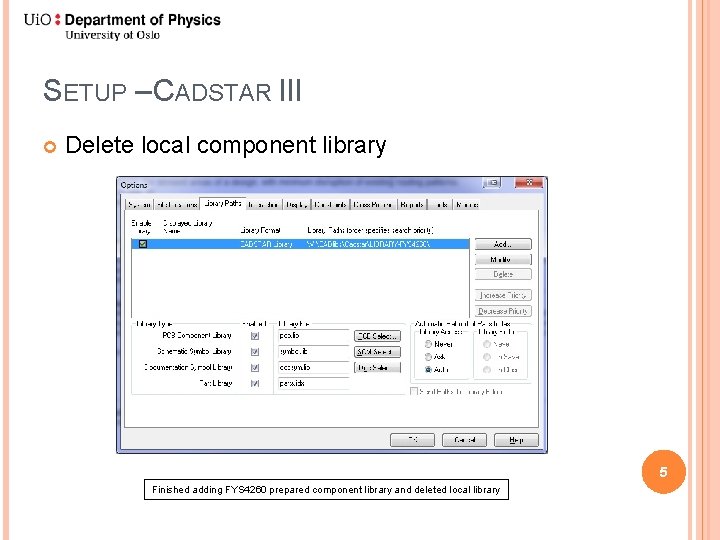Open the Interaction tab

click(x=263, y=205)
